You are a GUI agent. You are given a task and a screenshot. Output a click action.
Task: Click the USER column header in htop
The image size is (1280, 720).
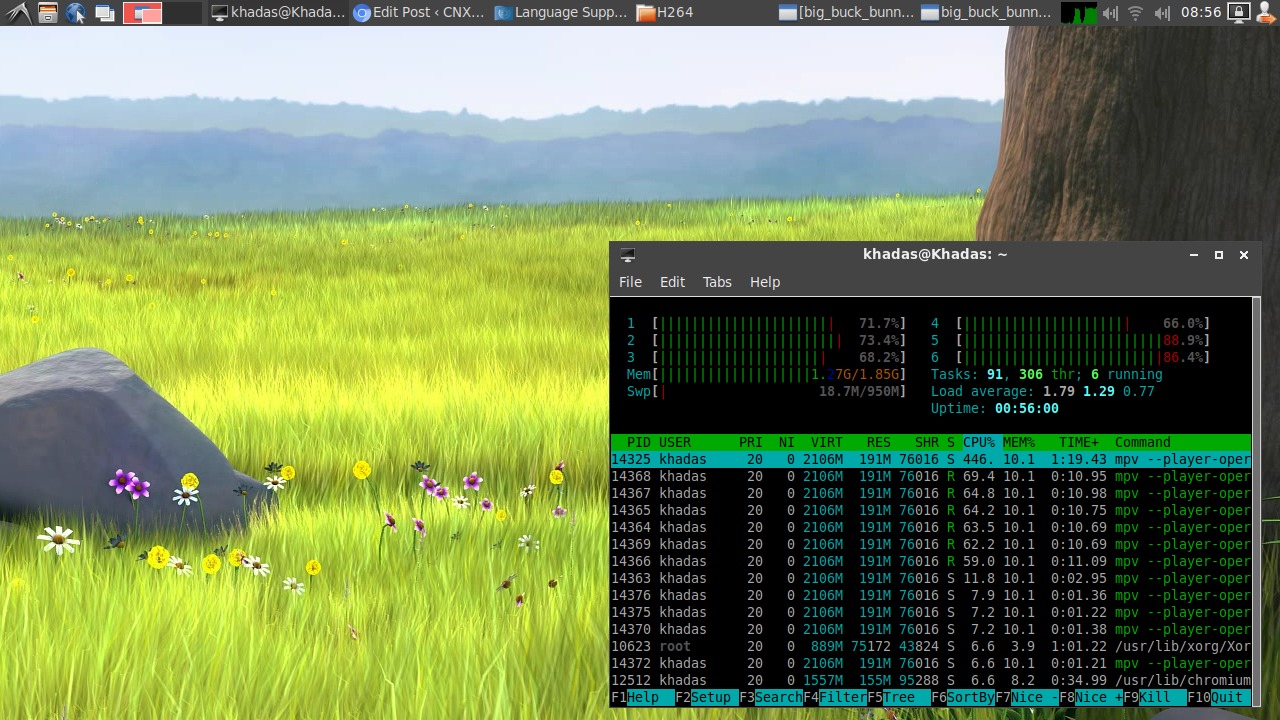(x=675, y=442)
